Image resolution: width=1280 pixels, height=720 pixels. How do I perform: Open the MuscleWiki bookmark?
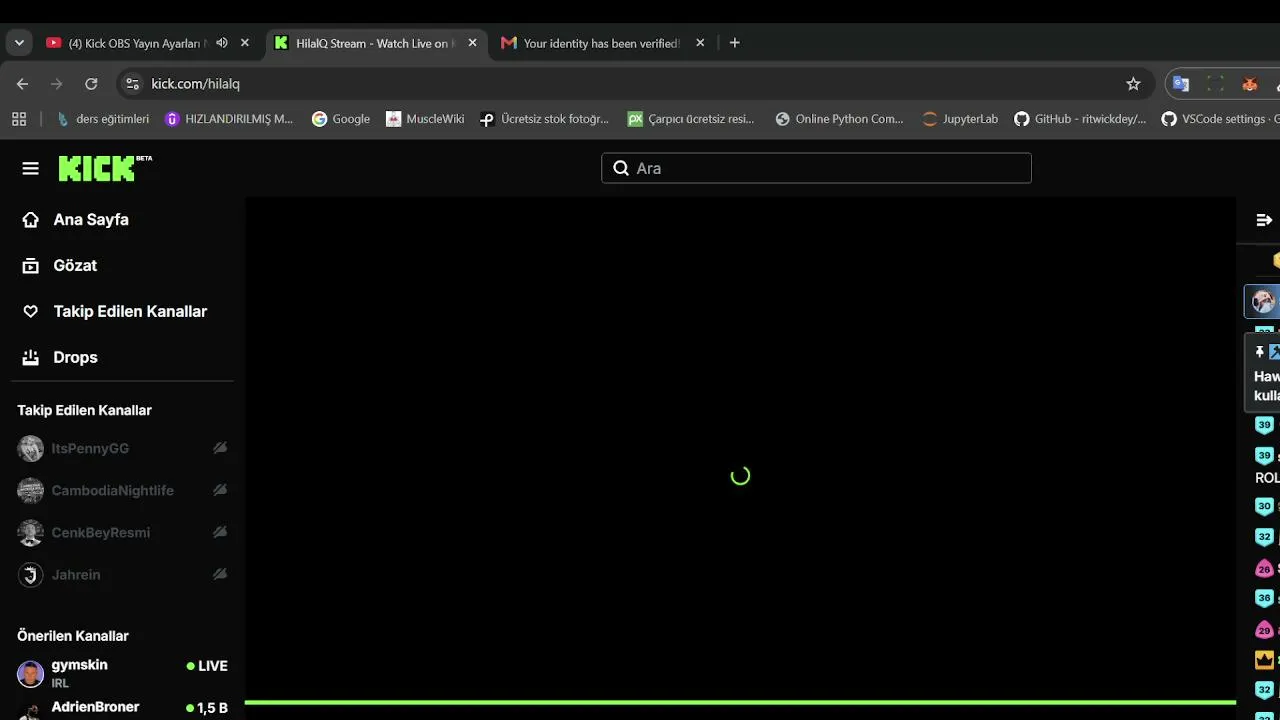tap(425, 119)
